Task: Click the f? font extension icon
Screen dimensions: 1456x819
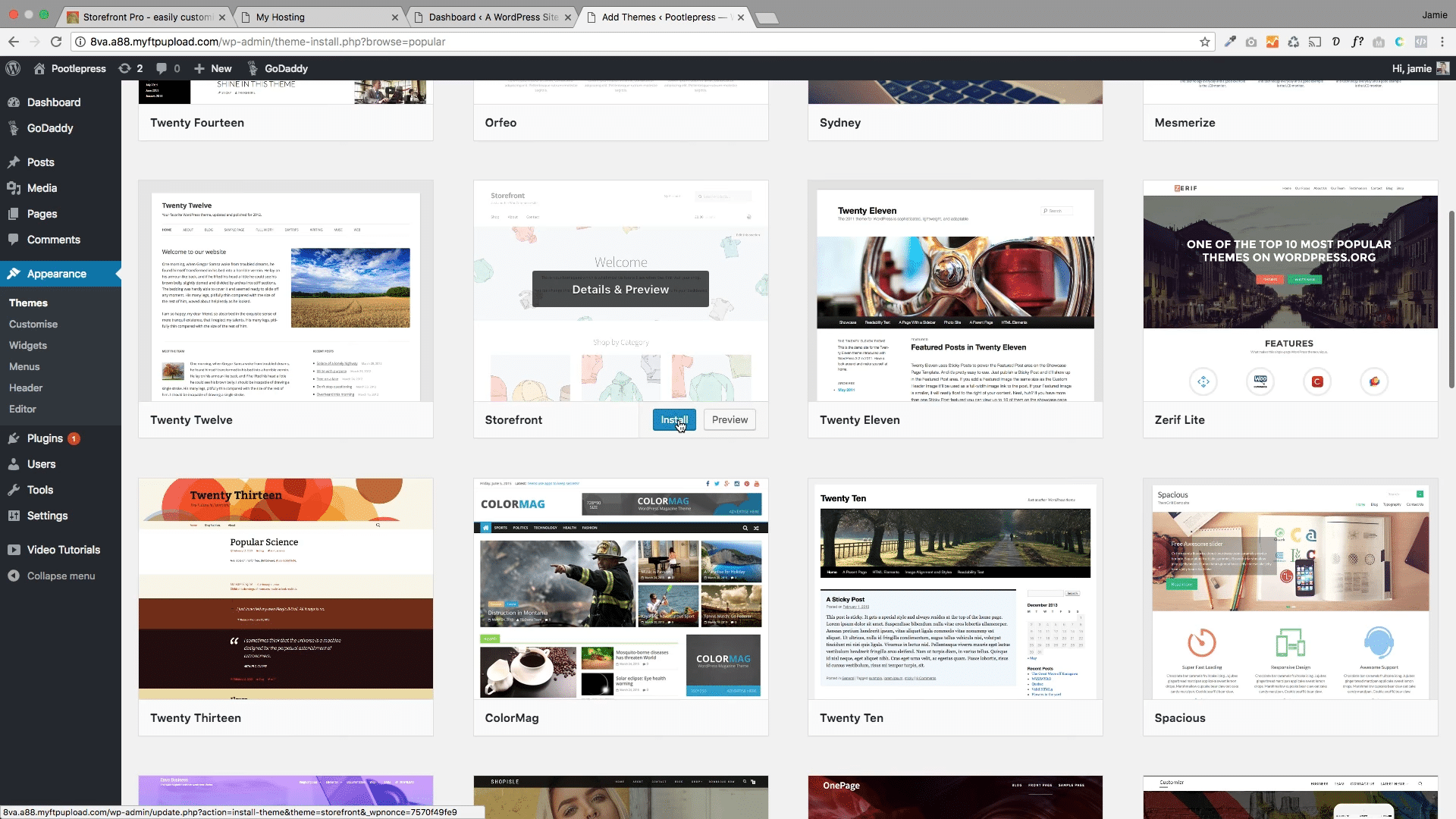Action: click(x=1357, y=42)
